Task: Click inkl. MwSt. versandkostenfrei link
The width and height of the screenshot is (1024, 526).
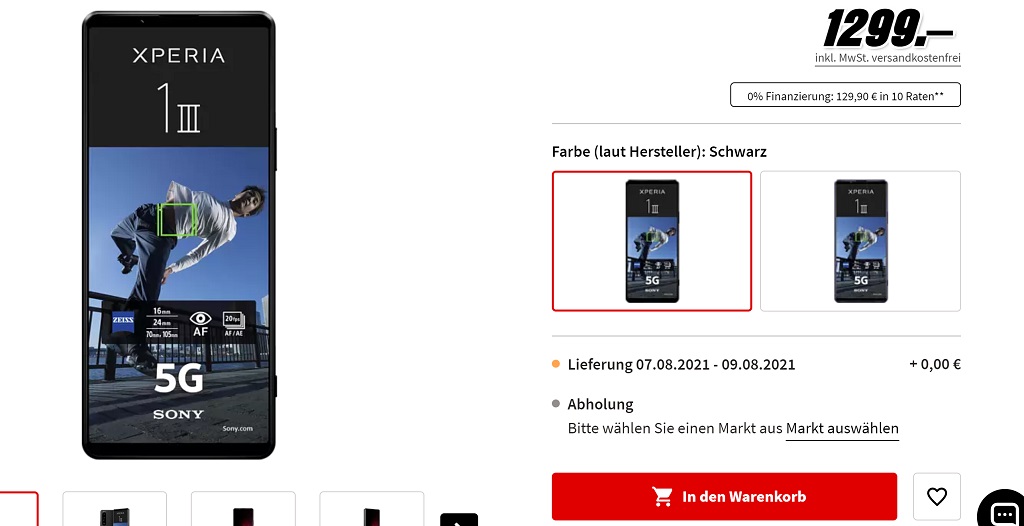Action: tap(888, 58)
